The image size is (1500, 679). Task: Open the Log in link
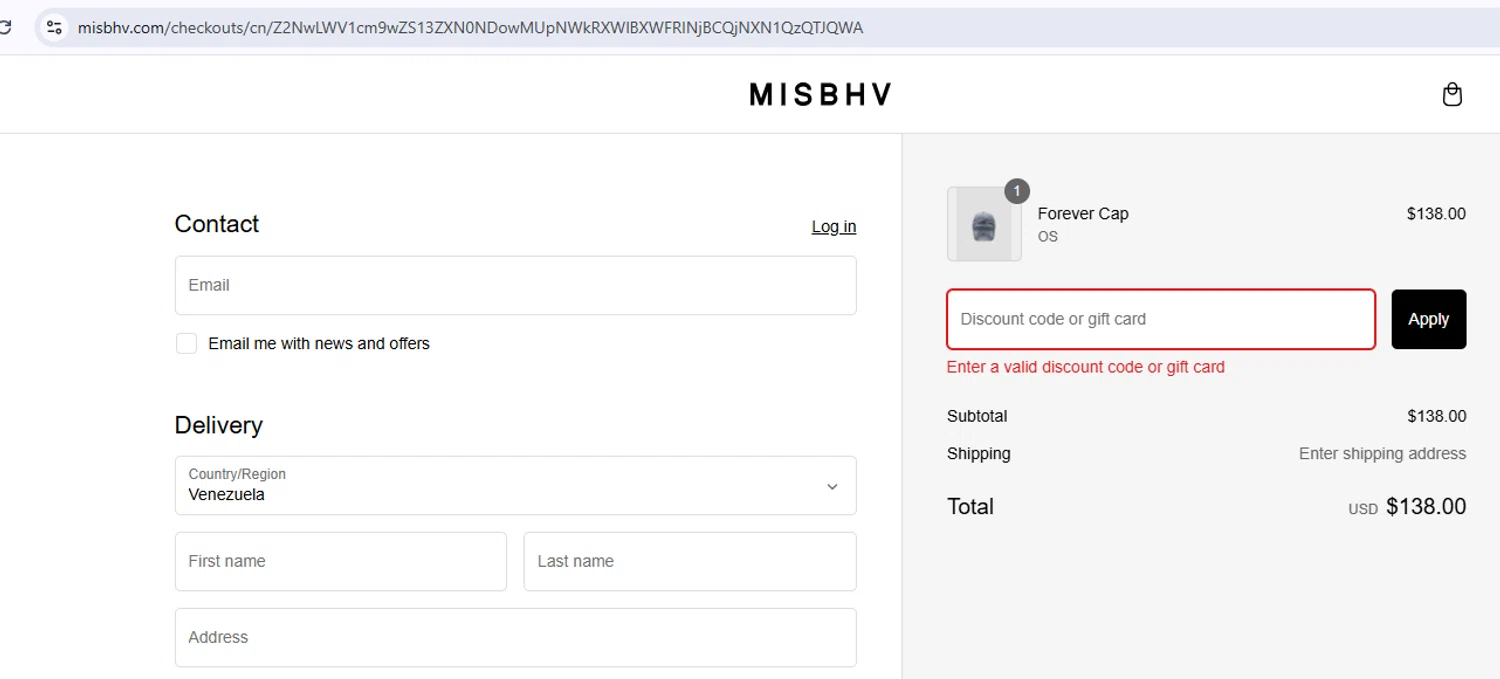click(833, 227)
